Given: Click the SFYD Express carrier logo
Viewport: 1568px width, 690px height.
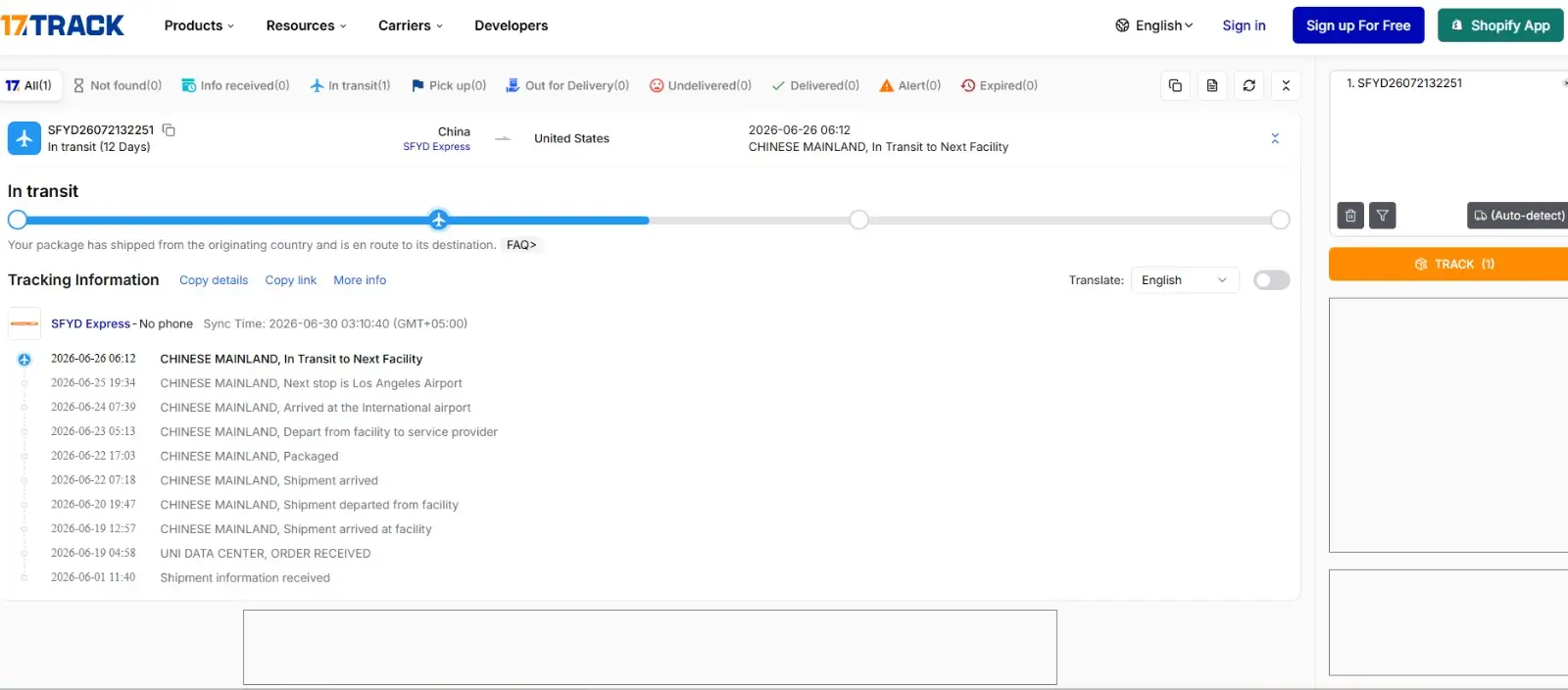Looking at the screenshot, I should 24,323.
